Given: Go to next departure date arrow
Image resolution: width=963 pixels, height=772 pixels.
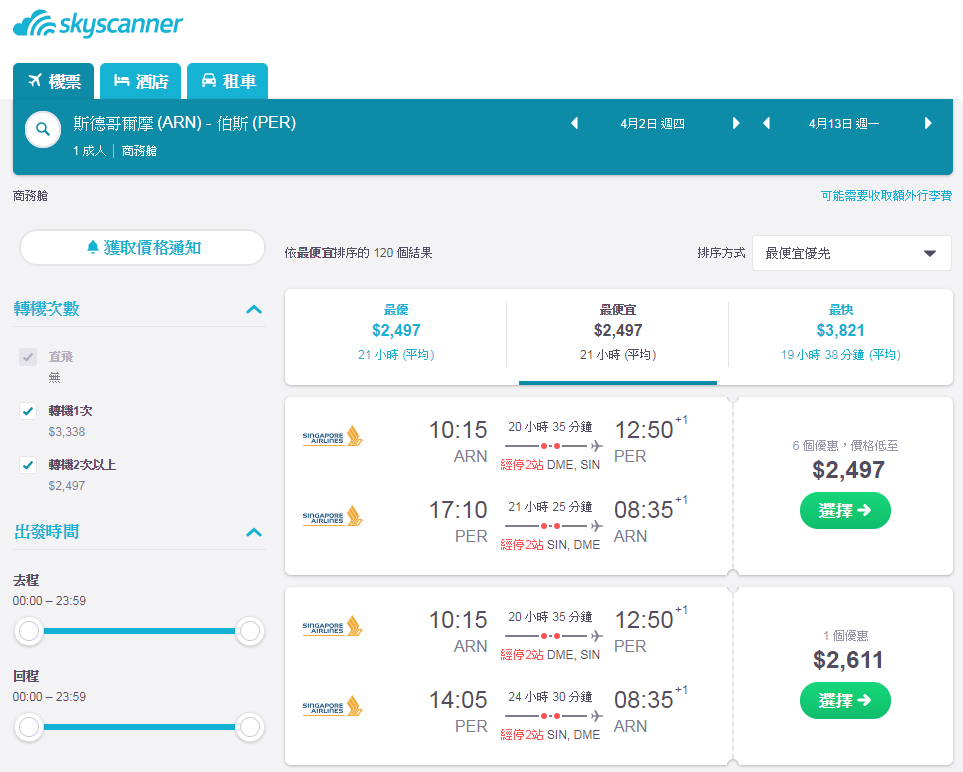Looking at the screenshot, I should pyautogui.click(x=736, y=123).
